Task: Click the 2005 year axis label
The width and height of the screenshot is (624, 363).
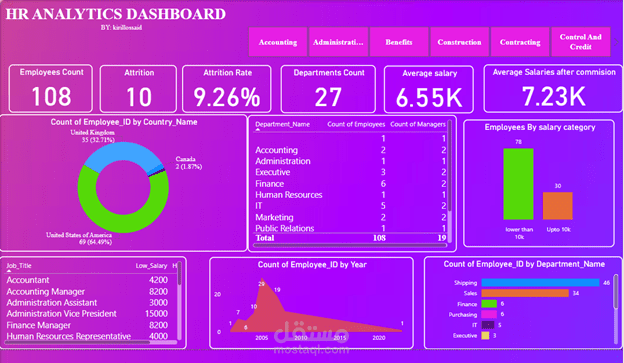Action: (x=261, y=338)
